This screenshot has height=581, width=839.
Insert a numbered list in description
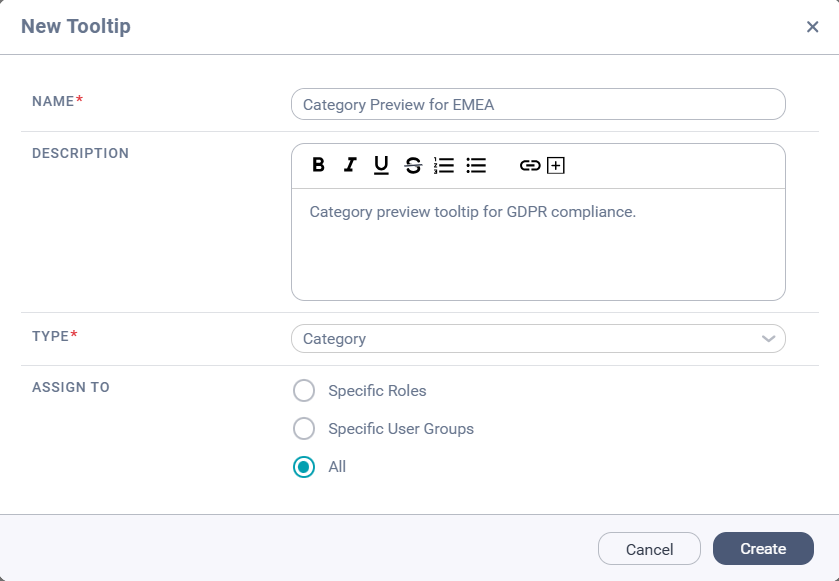point(444,165)
